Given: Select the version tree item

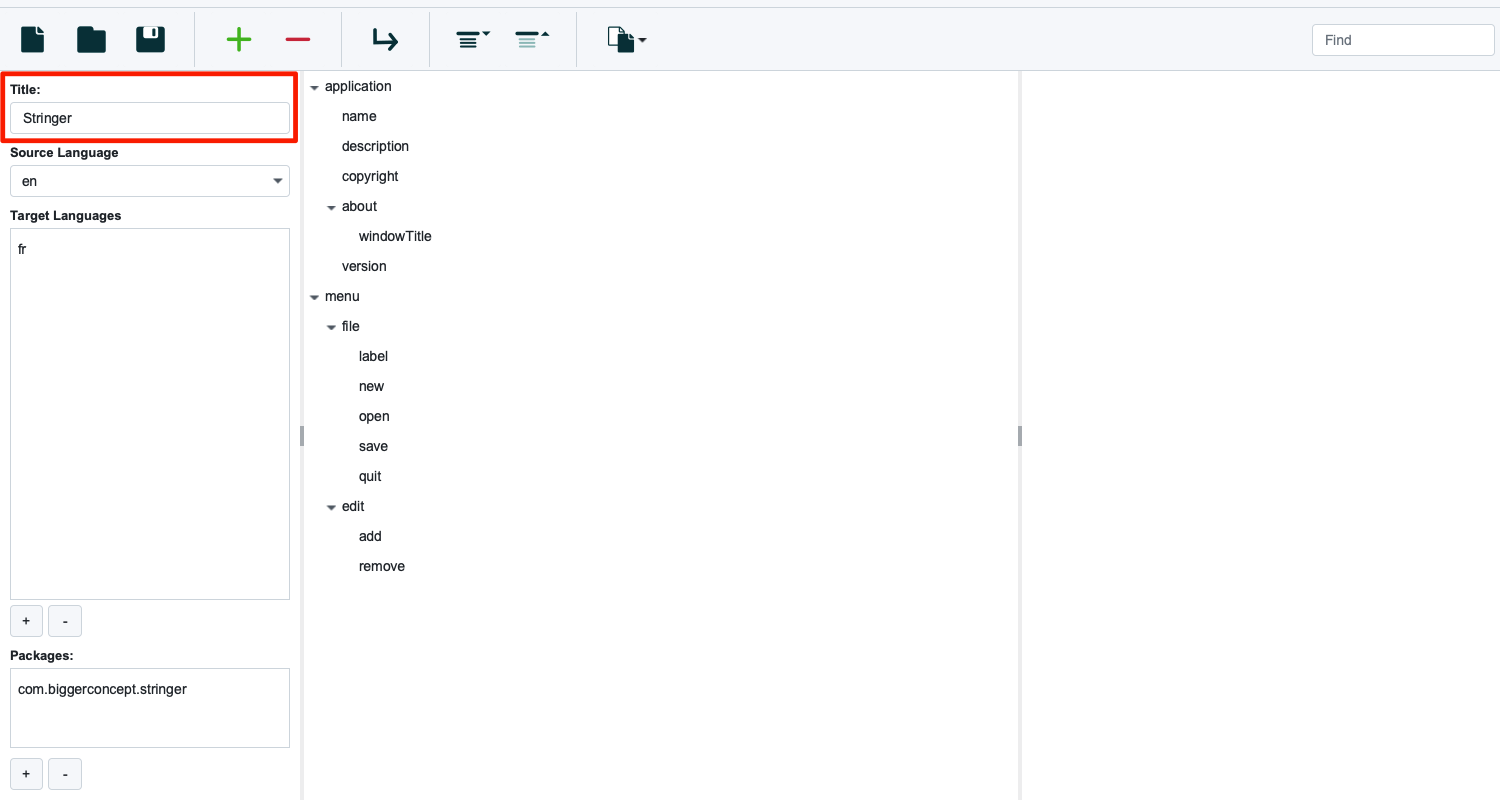Looking at the screenshot, I should click(x=364, y=266).
